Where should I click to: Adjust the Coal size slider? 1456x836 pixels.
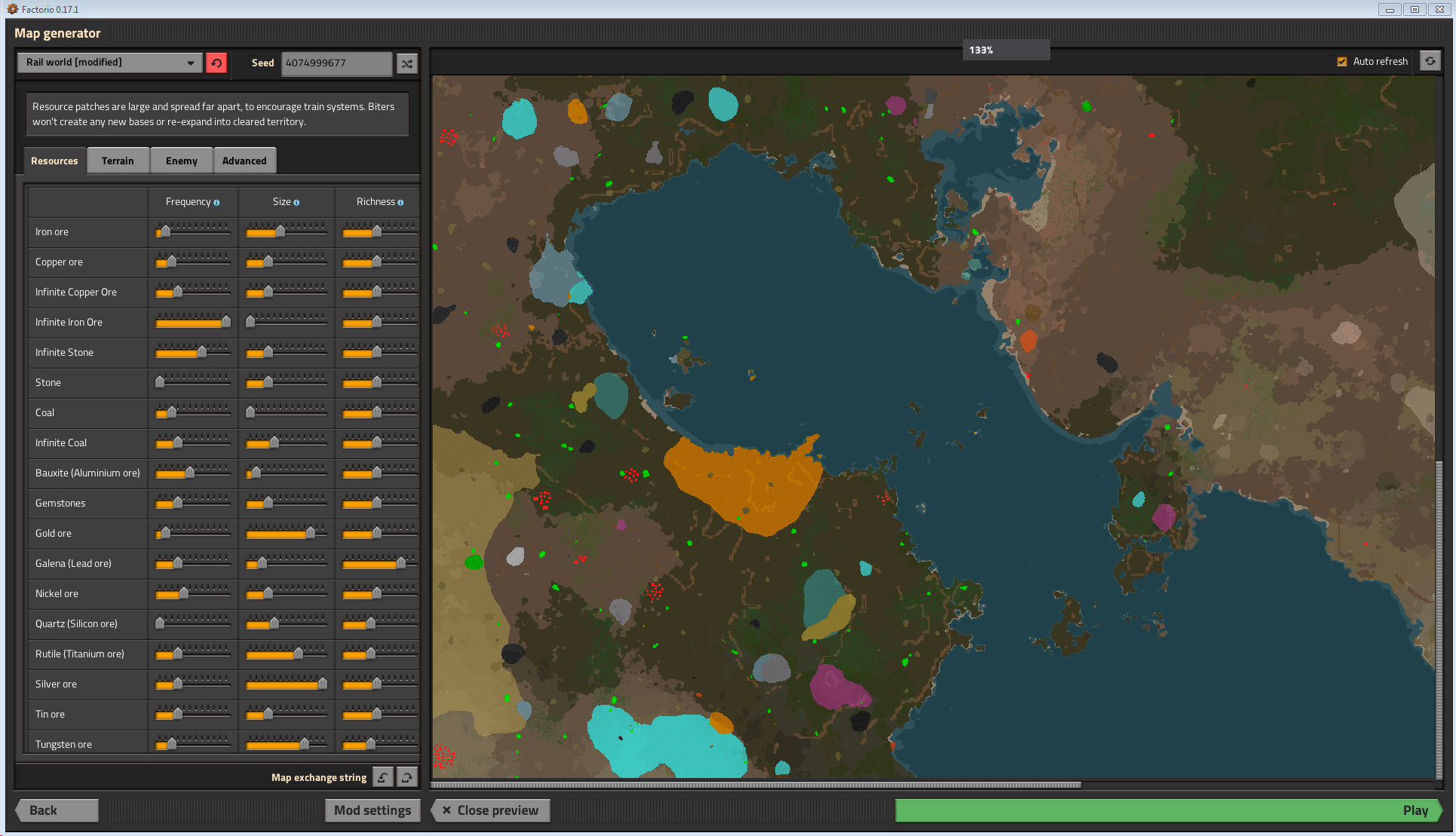click(x=286, y=412)
